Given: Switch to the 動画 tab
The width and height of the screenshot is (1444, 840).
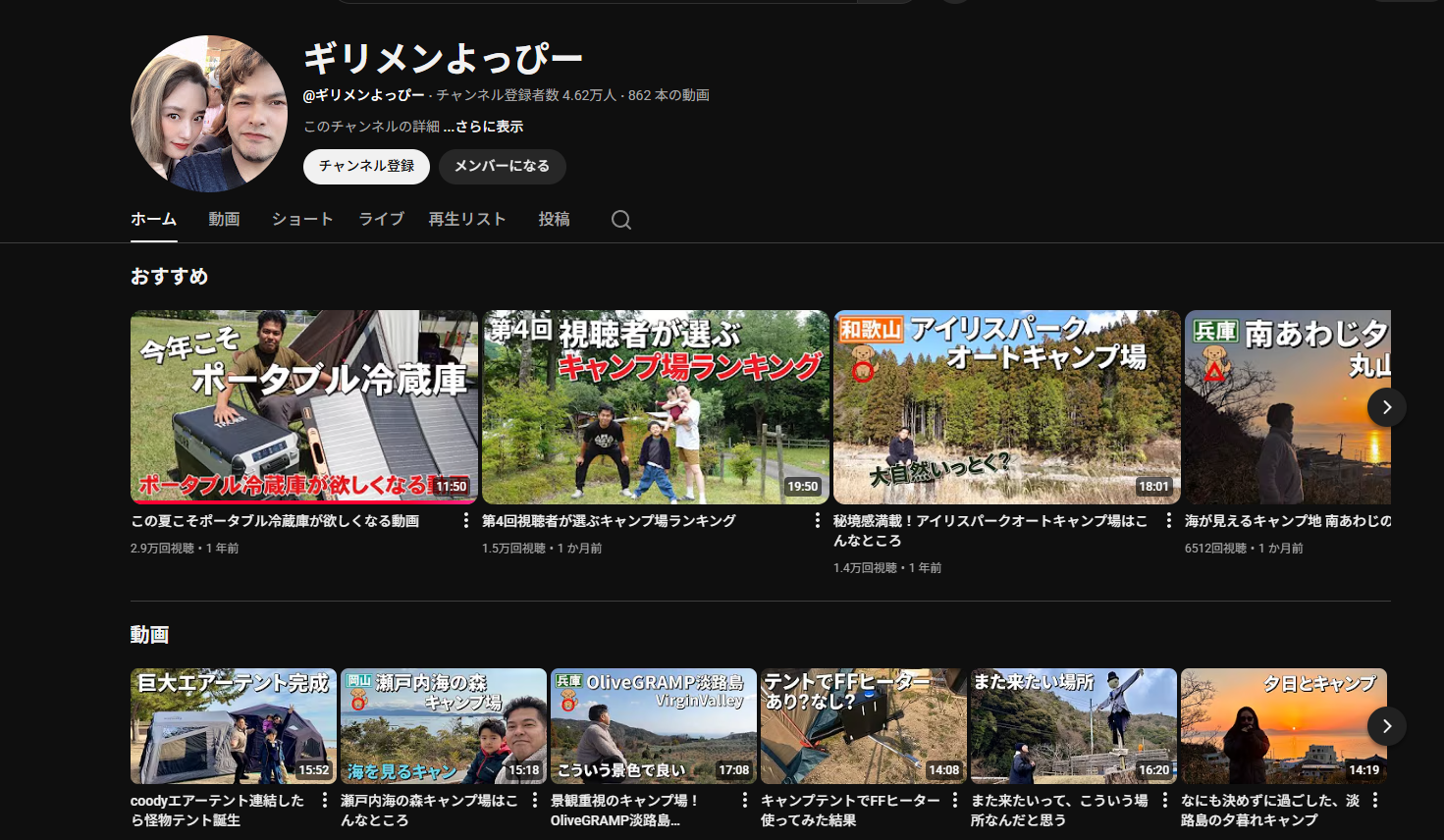Looking at the screenshot, I should 223,219.
